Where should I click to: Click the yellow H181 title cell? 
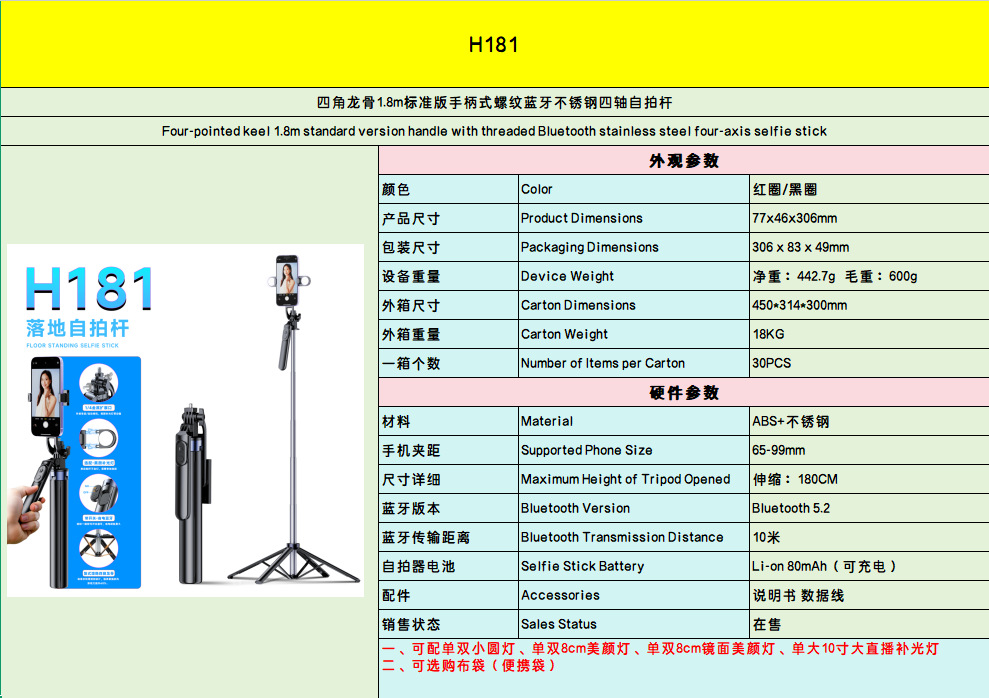(494, 45)
